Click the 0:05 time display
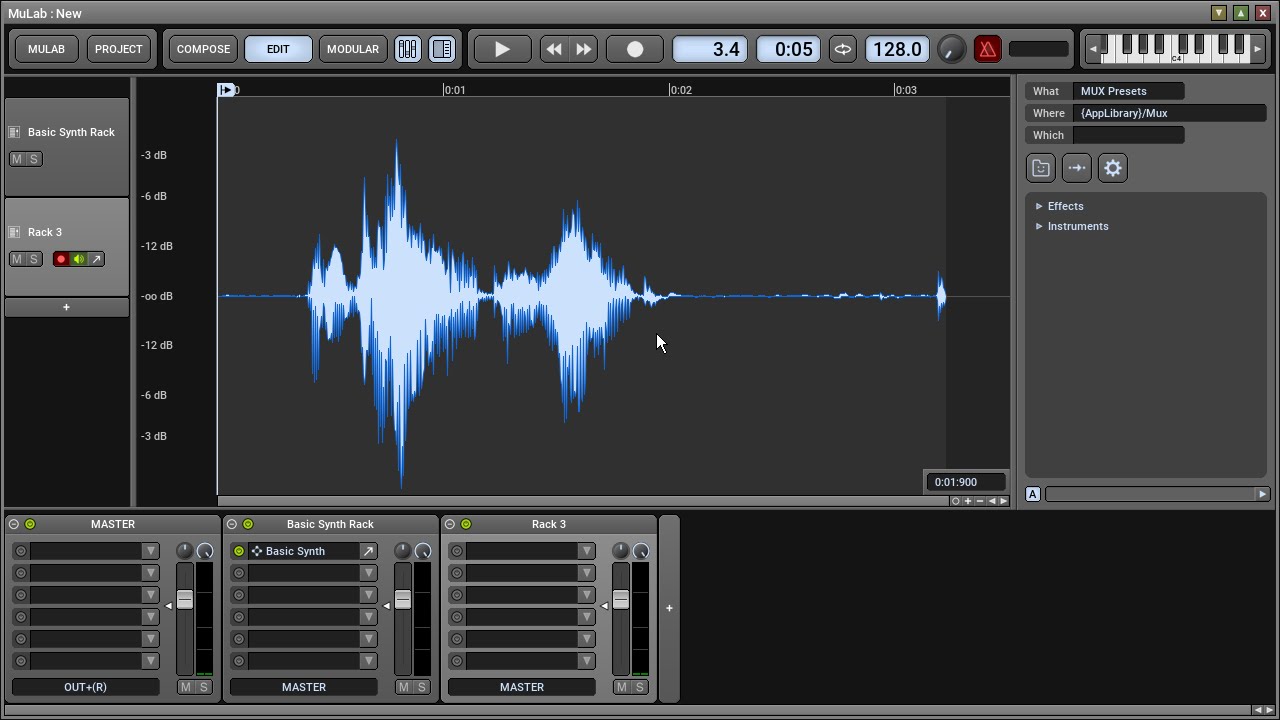The width and height of the screenshot is (1280, 720). pyautogui.click(x=789, y=49)
